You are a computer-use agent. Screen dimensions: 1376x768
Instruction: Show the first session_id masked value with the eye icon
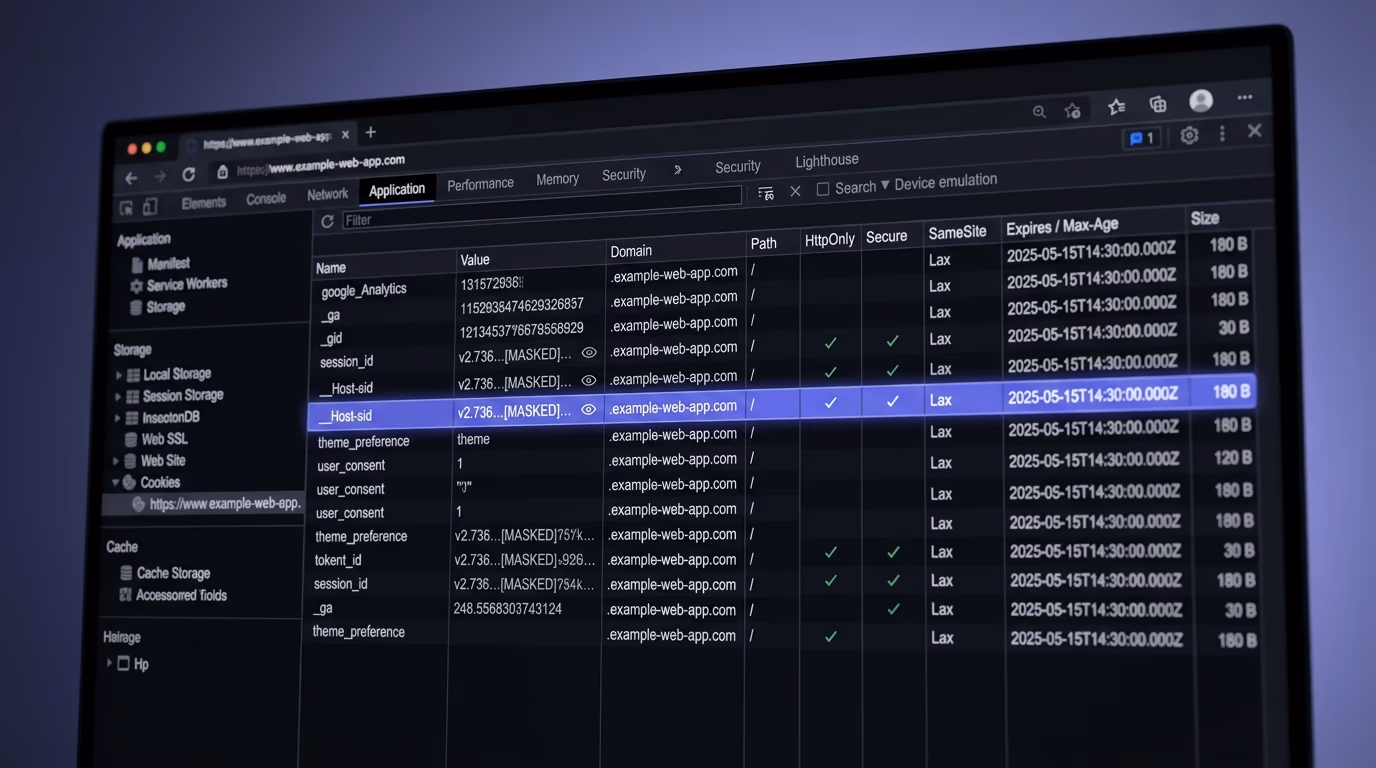589,353
